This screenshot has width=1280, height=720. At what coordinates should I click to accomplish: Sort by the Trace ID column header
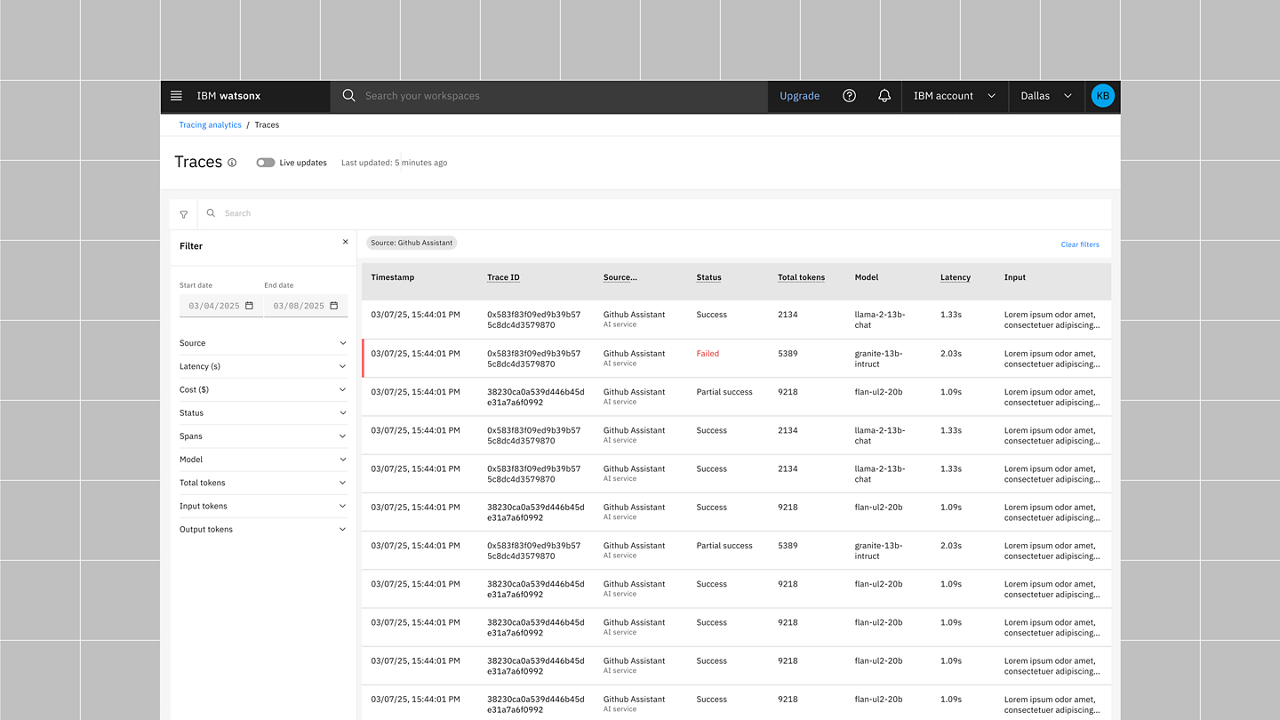click(x=503, y=278)
